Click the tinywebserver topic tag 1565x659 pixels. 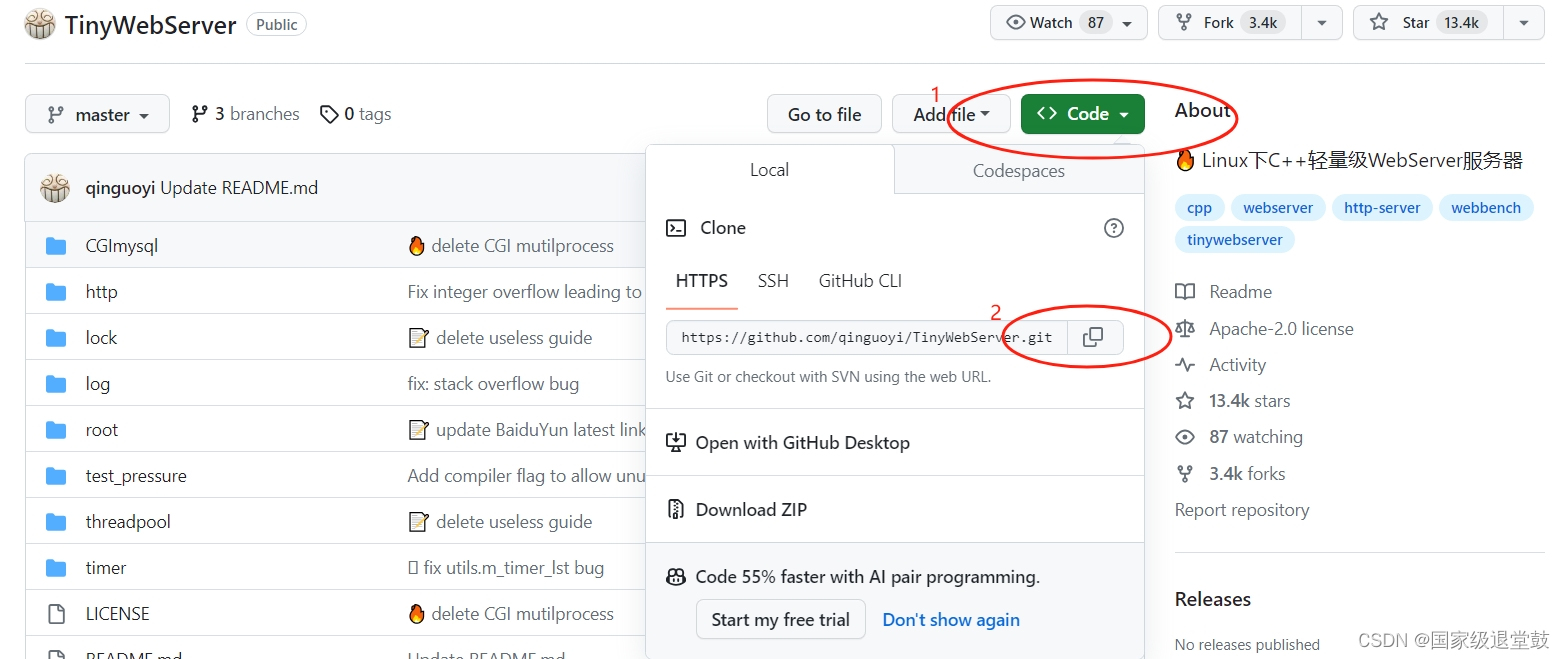point(1235,240)
